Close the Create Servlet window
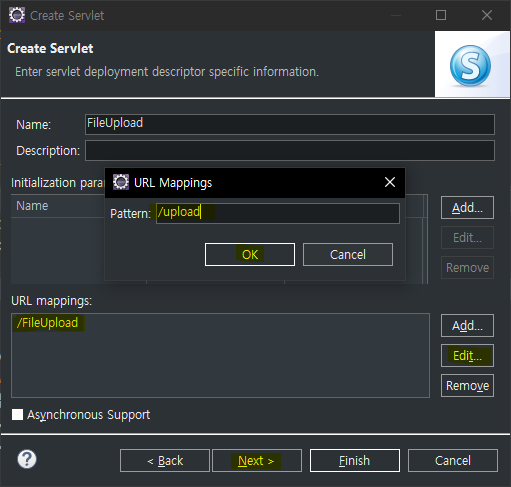The image size is (511, 487). 487,15
